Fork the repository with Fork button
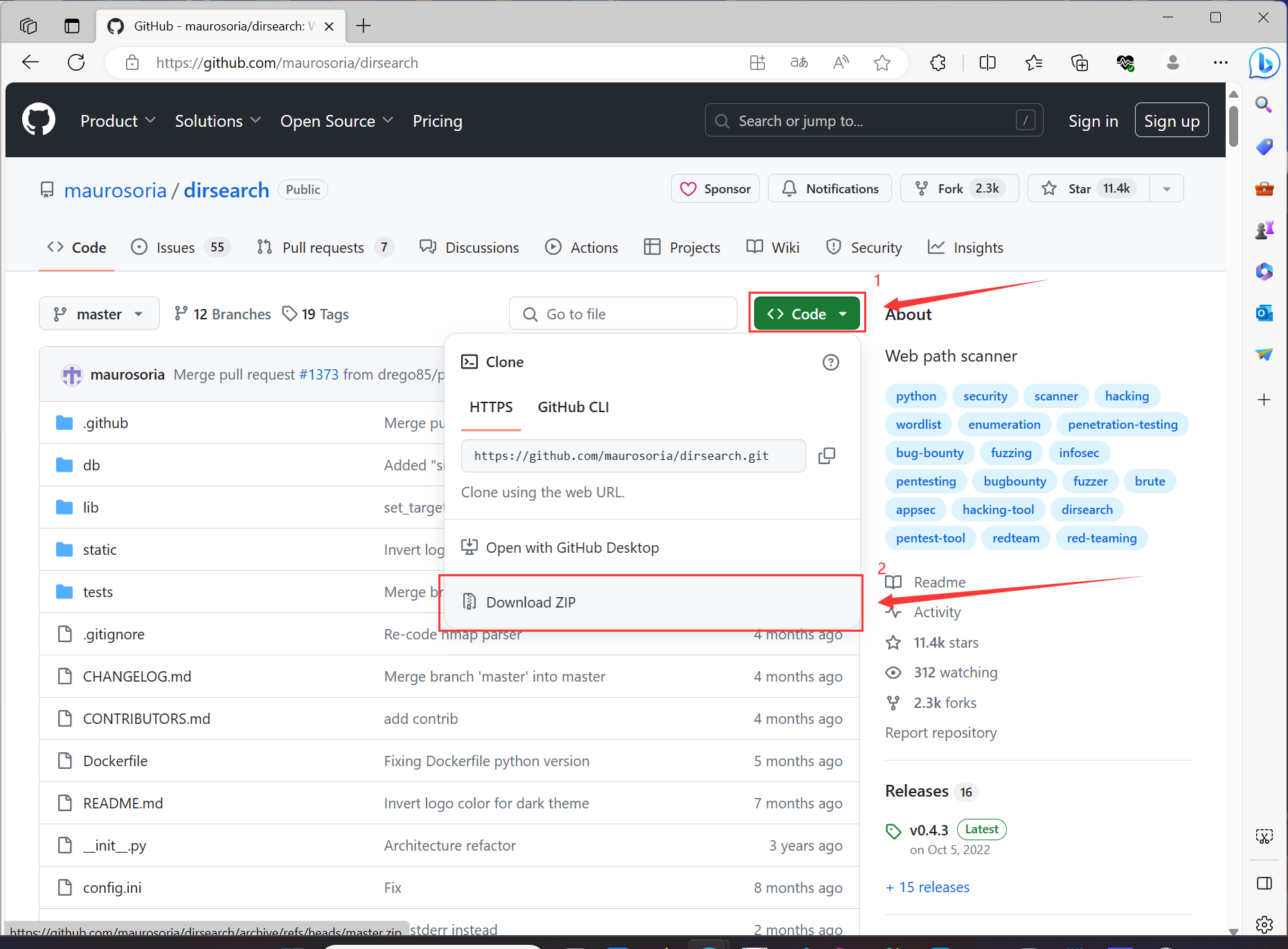1288x949 pixels. [959, 188]
